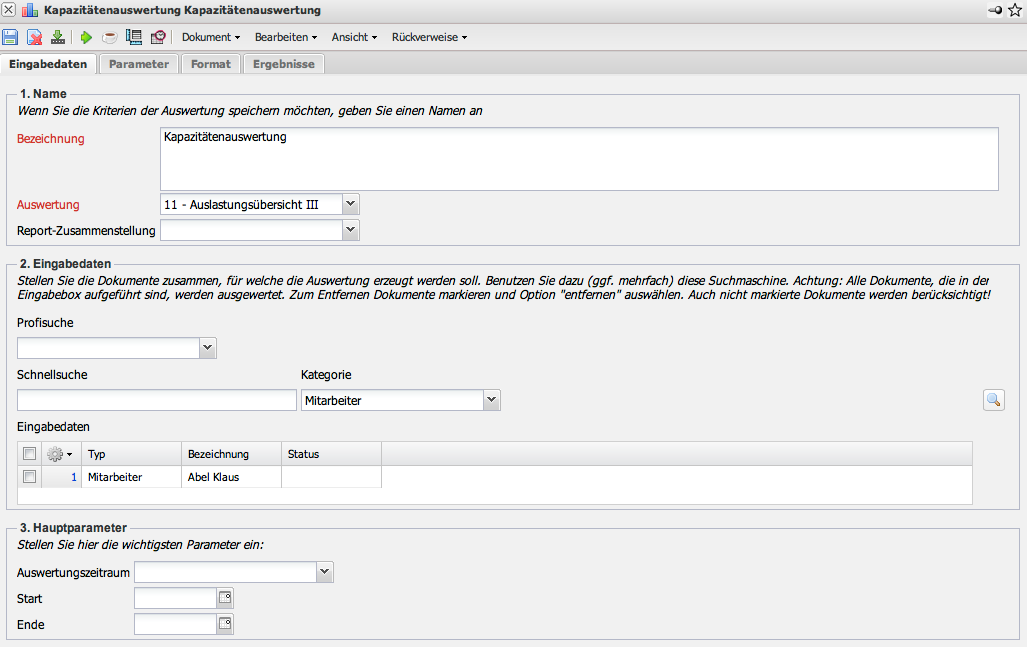Click the blue floppy disk save icon

10,37
